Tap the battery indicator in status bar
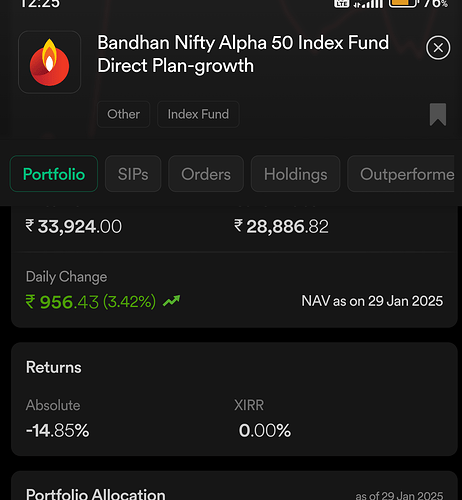The height and width of the screenshot is (500, 462). coord(403,3)
